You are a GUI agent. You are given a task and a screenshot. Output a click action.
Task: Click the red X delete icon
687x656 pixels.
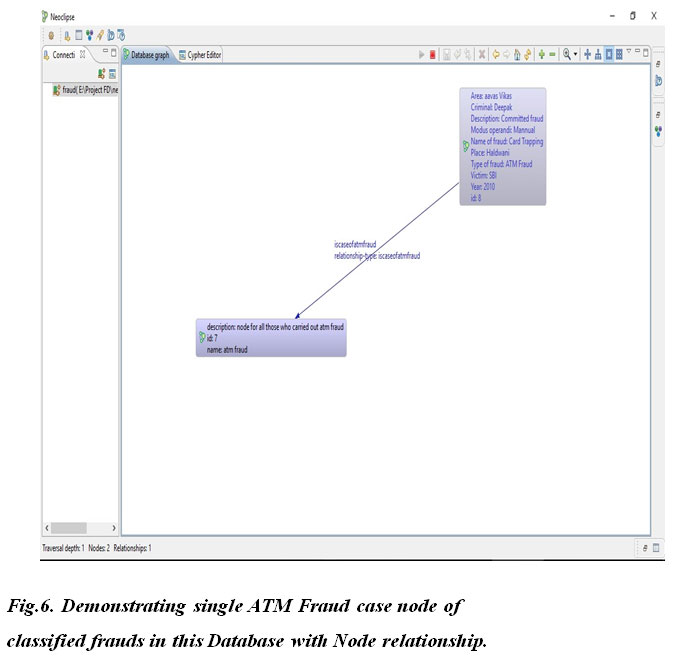pos(482,54)
